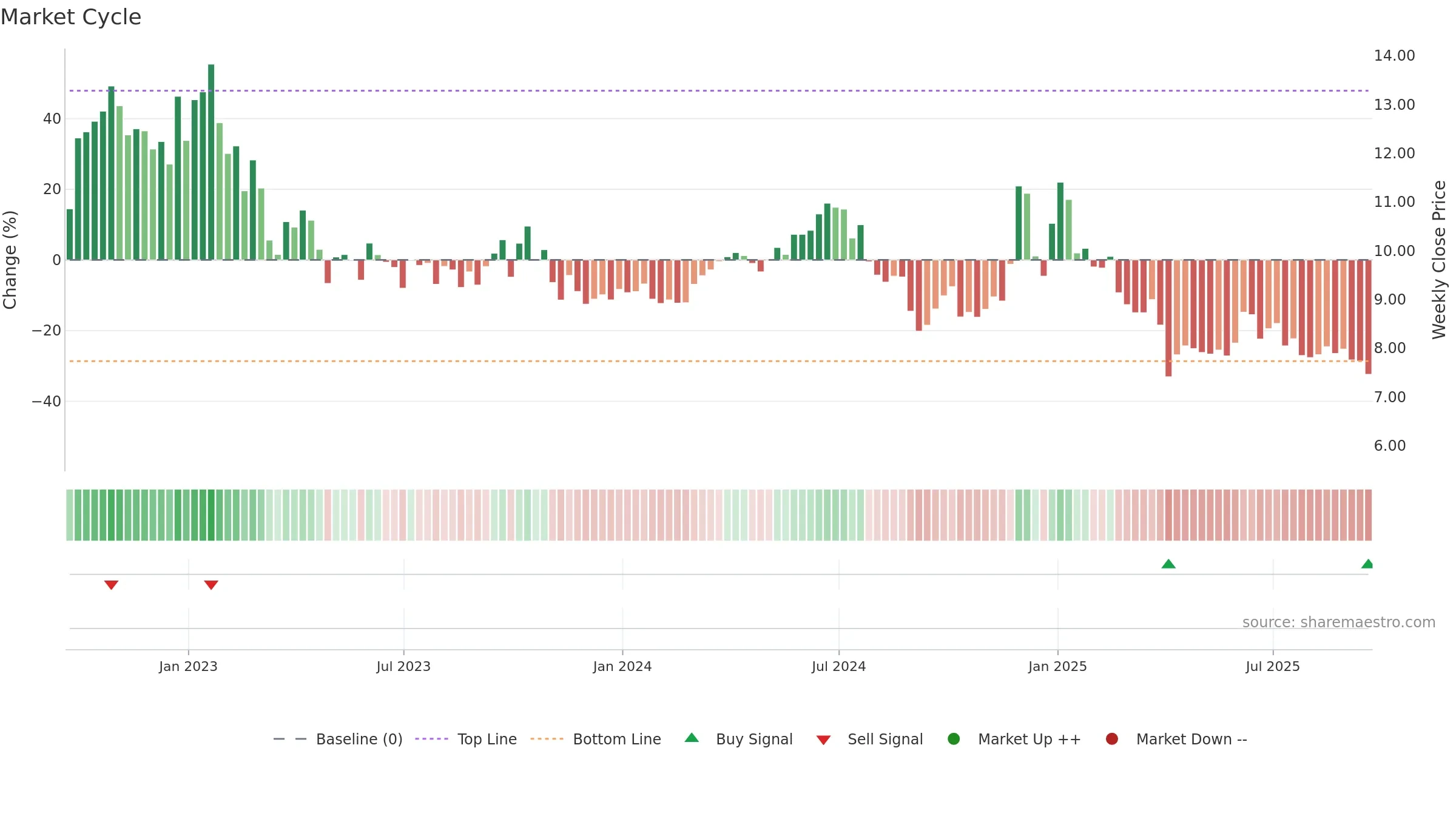The image size is (1456, 819).
Task: Toggle the Market Up ++ legend label
Action: 1030,739
